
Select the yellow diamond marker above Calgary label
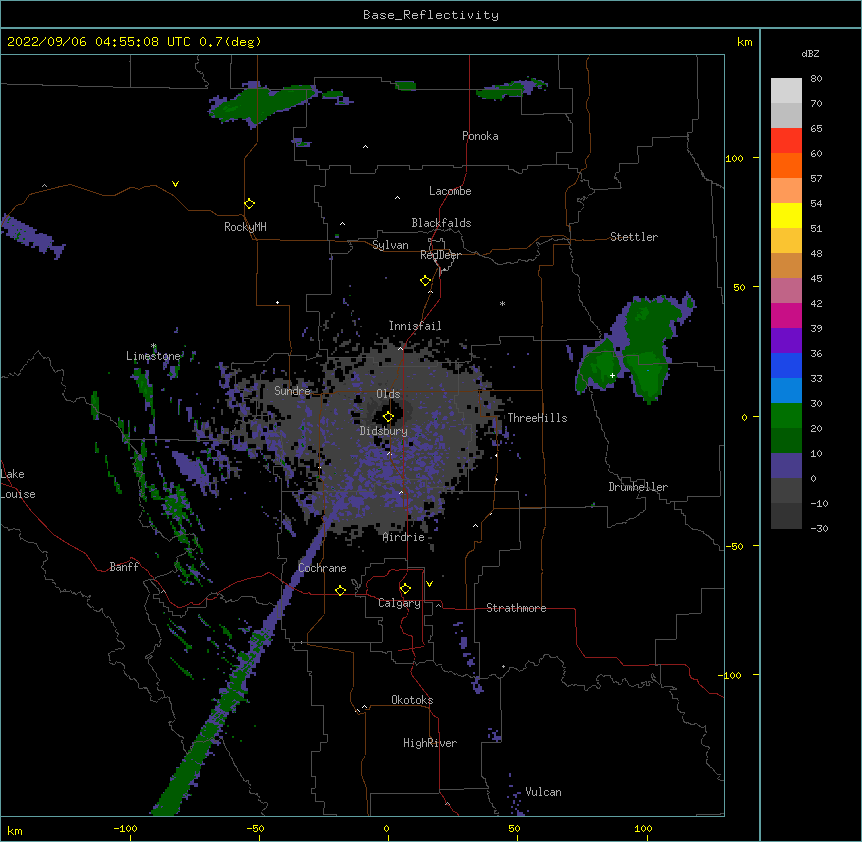point(405,589)
